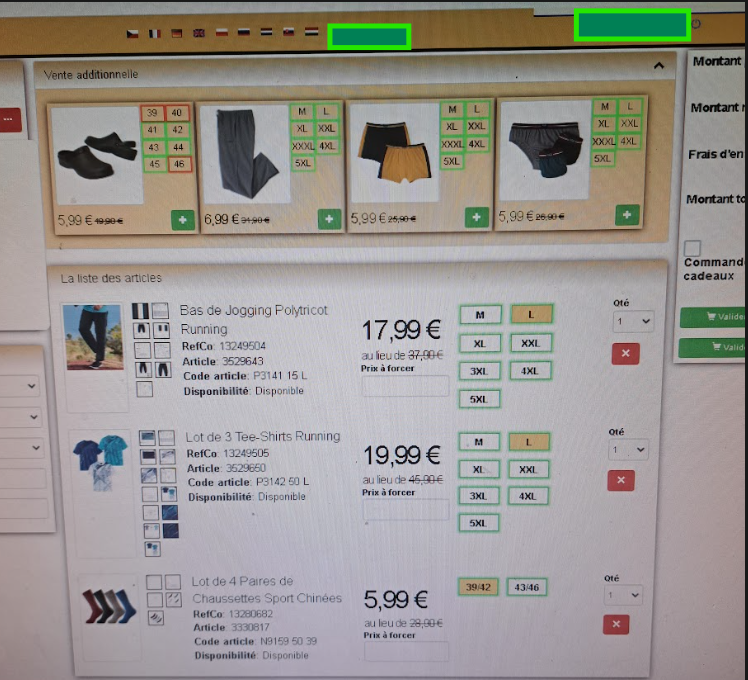This screenshot has height=680, width=748.
Task: Click the RefCo 13249504 reference text
Action: [x=224, y=346]
